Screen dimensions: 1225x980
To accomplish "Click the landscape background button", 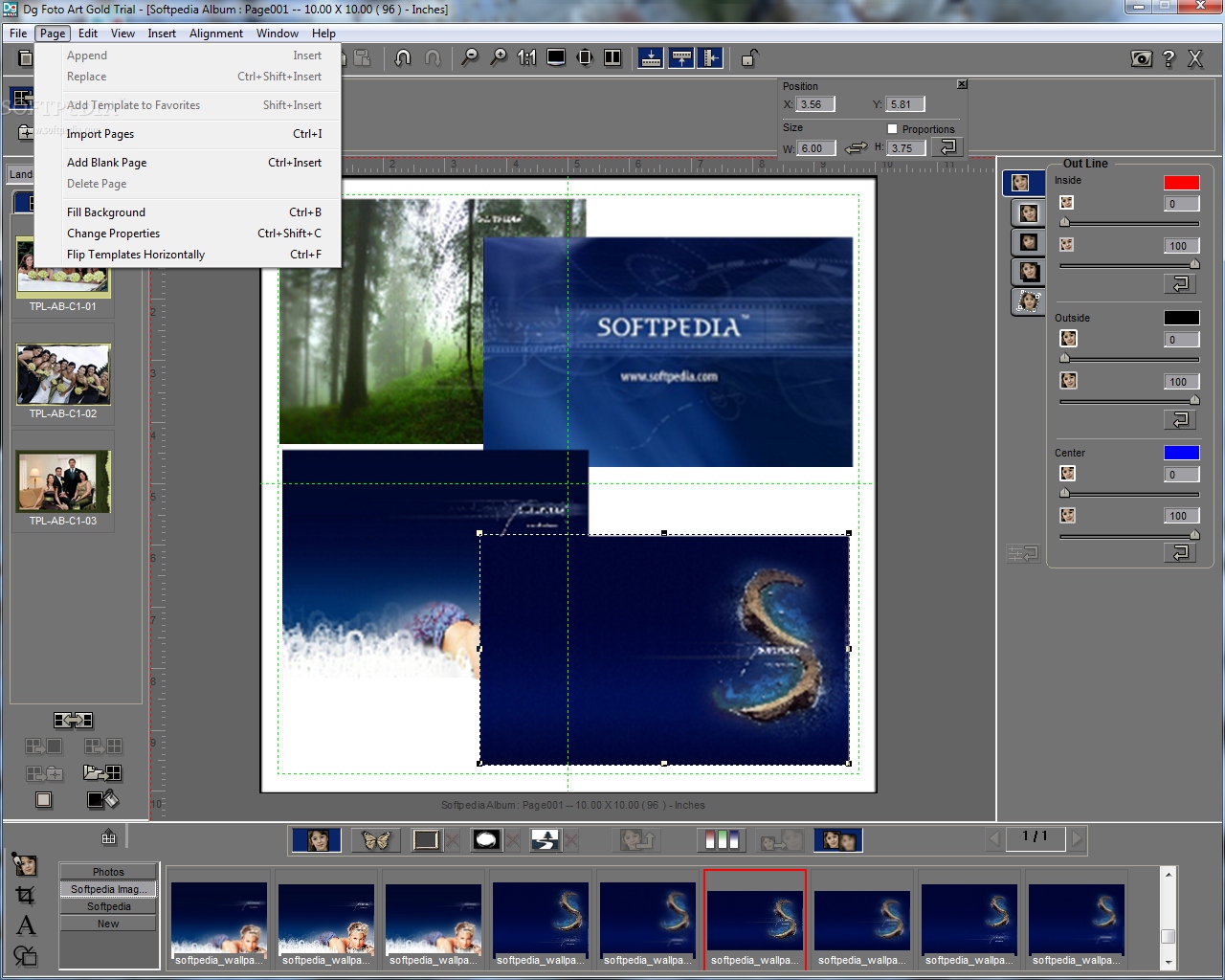I will 546,840.
